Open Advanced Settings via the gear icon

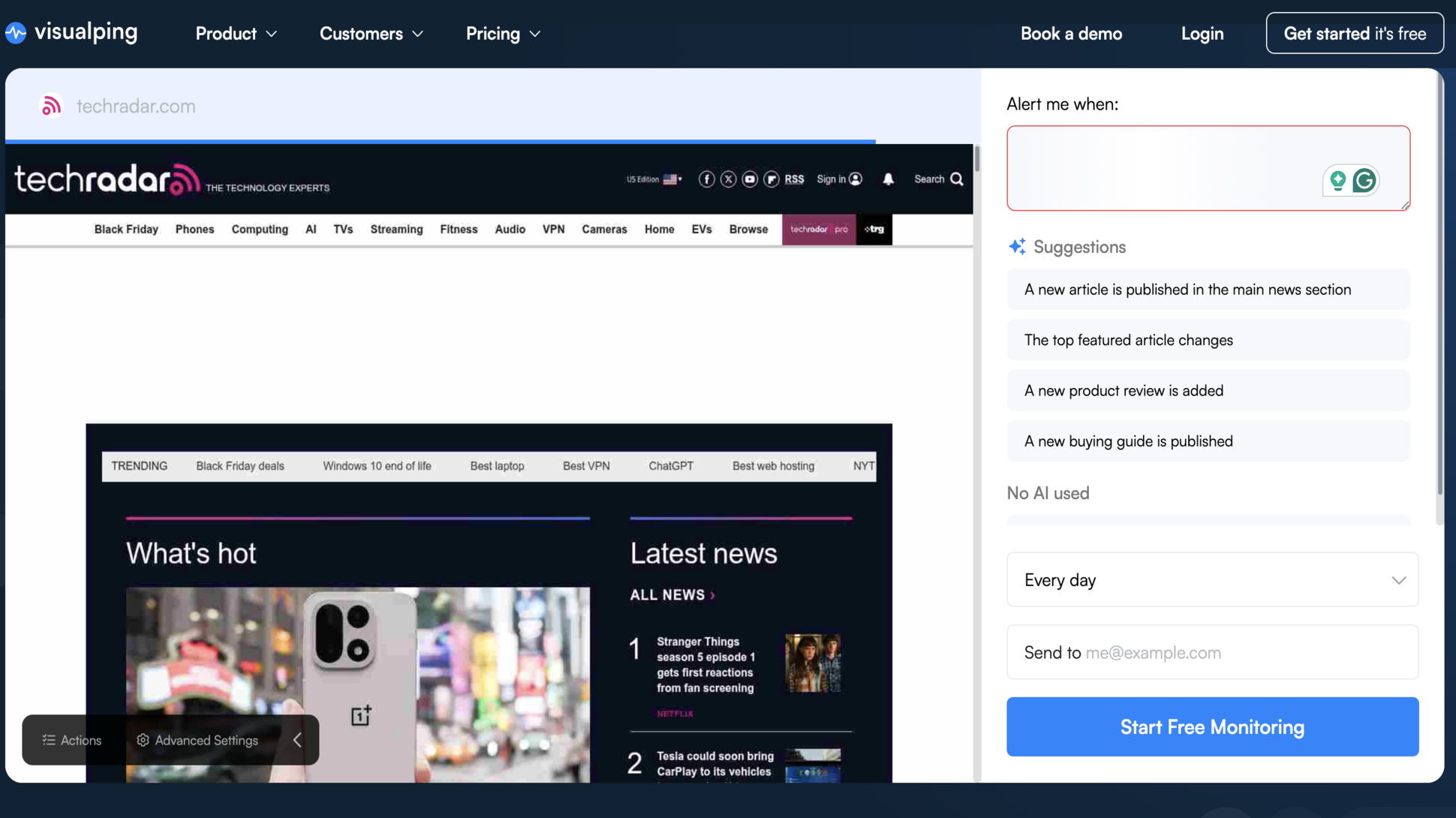click(x=143, y=740)
